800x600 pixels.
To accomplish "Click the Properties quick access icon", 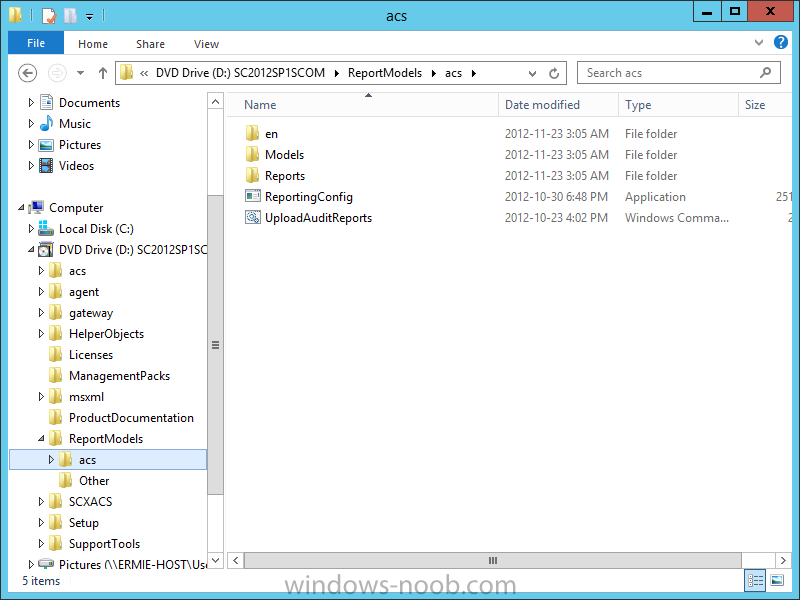I will tap(48, 16).
